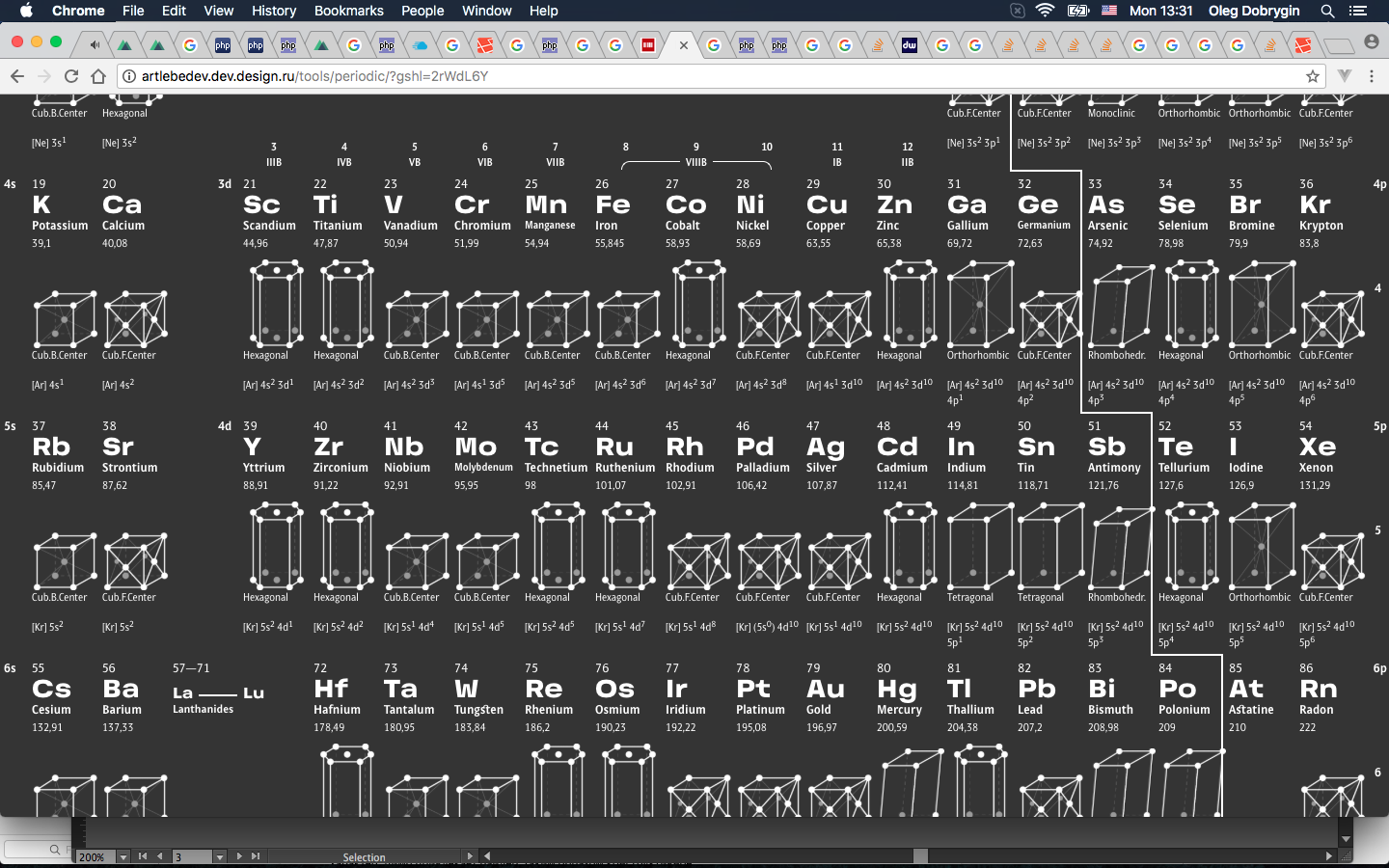
Task: Click the horizontal scrollbar thumb at bottom
Action: point(920,856)
